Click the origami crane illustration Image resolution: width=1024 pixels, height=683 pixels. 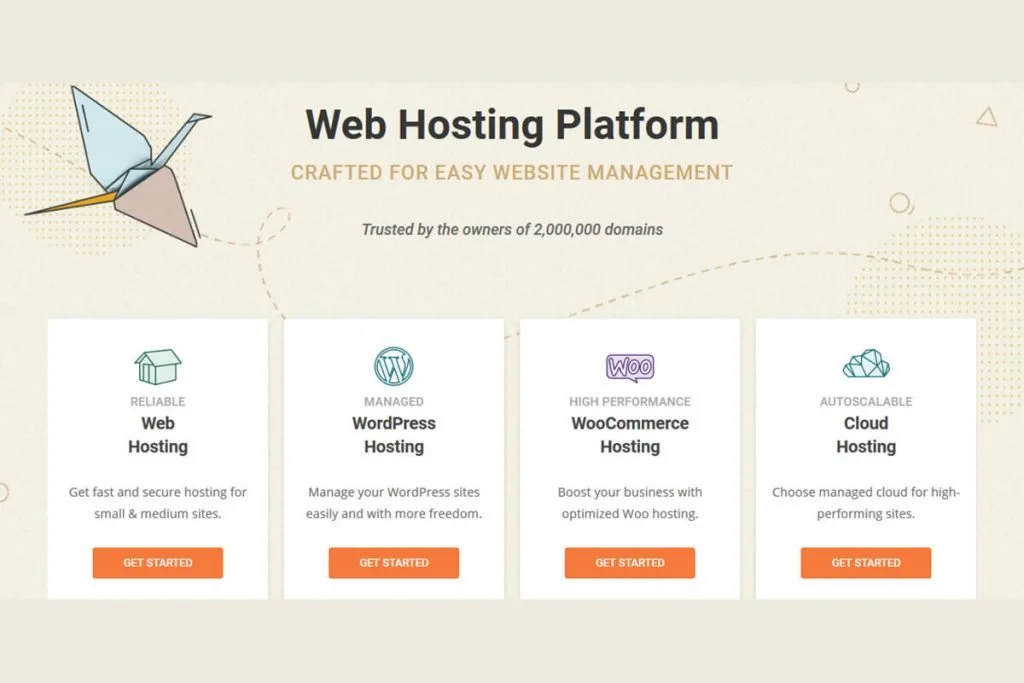pos(120,167)
